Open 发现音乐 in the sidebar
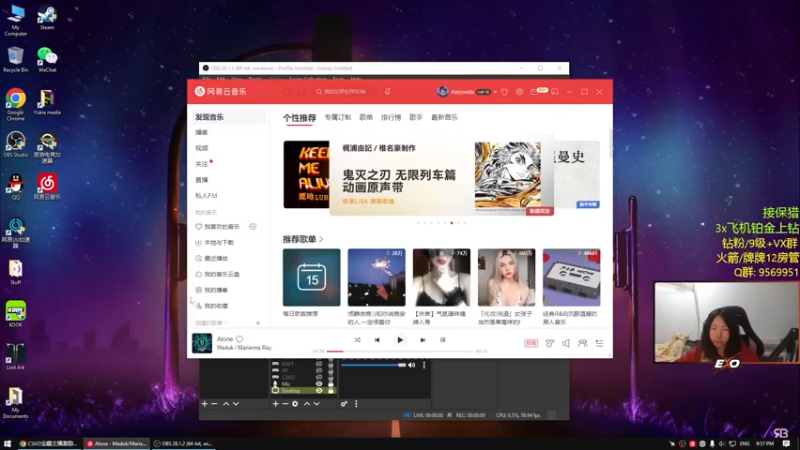This screenshot has width=800, height=450. (x=228, y=117)
